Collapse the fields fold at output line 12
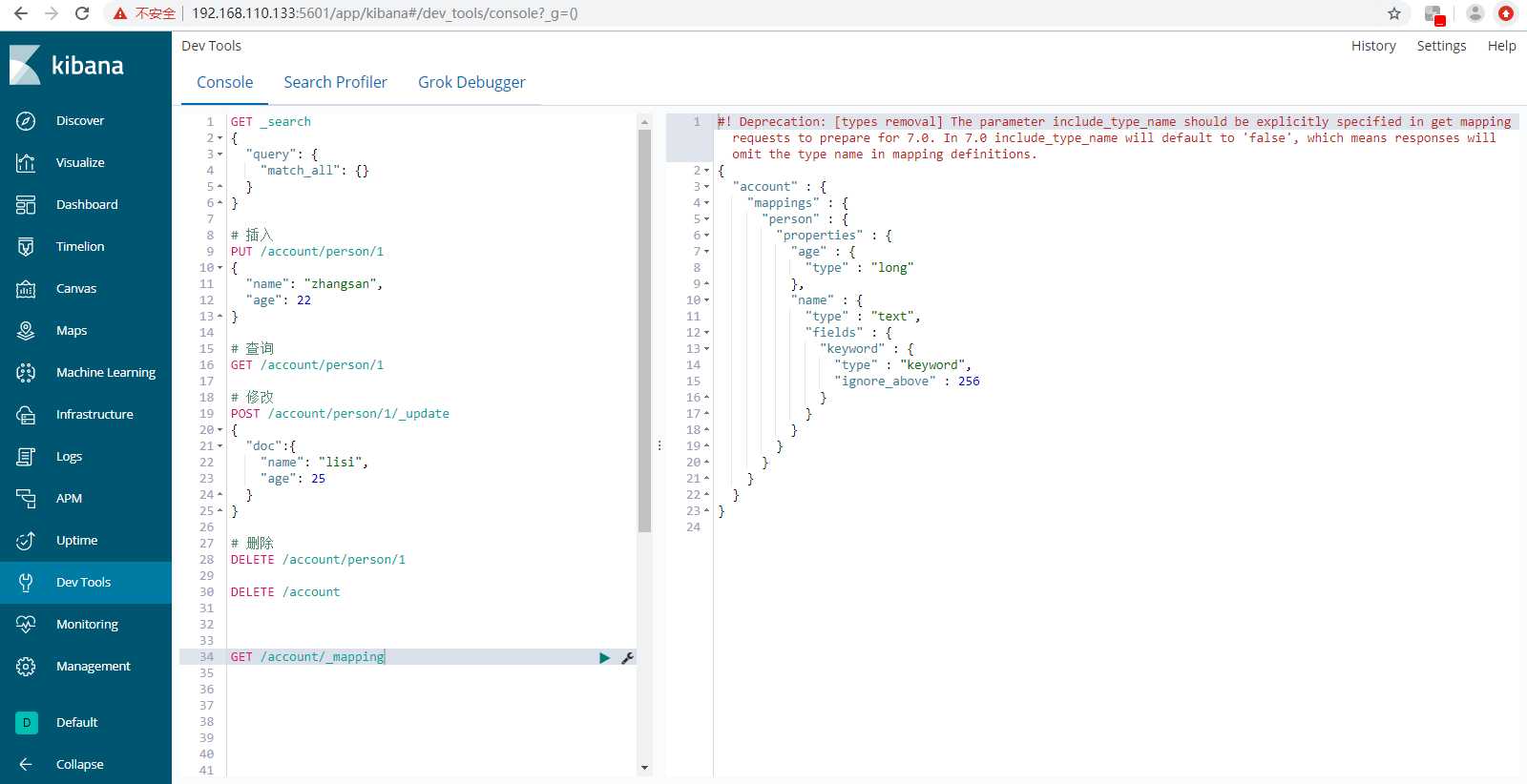Image resolution: width=1527 pixels, height=784 pixels. tap(707, 333)
